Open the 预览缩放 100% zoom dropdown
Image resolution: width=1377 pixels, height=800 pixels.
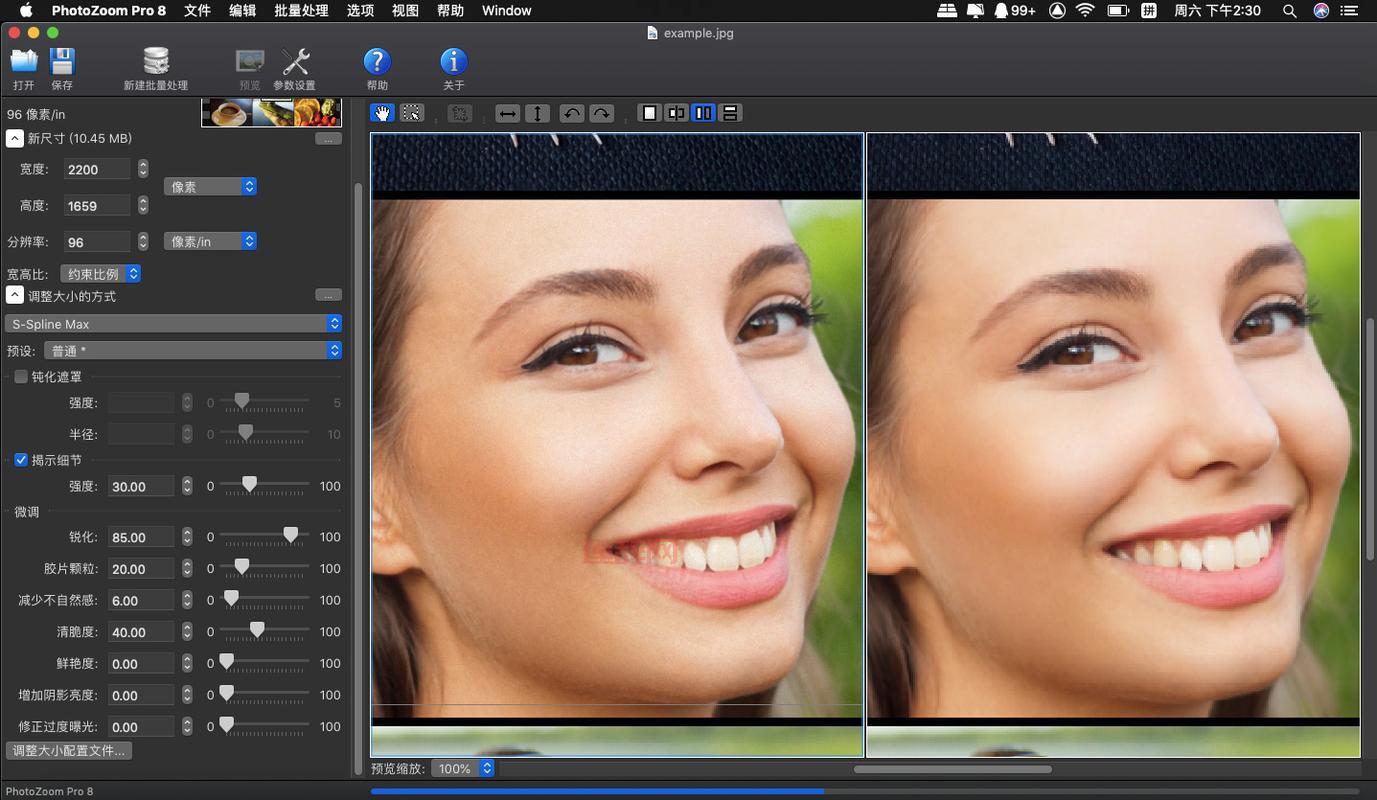(463, 768)
